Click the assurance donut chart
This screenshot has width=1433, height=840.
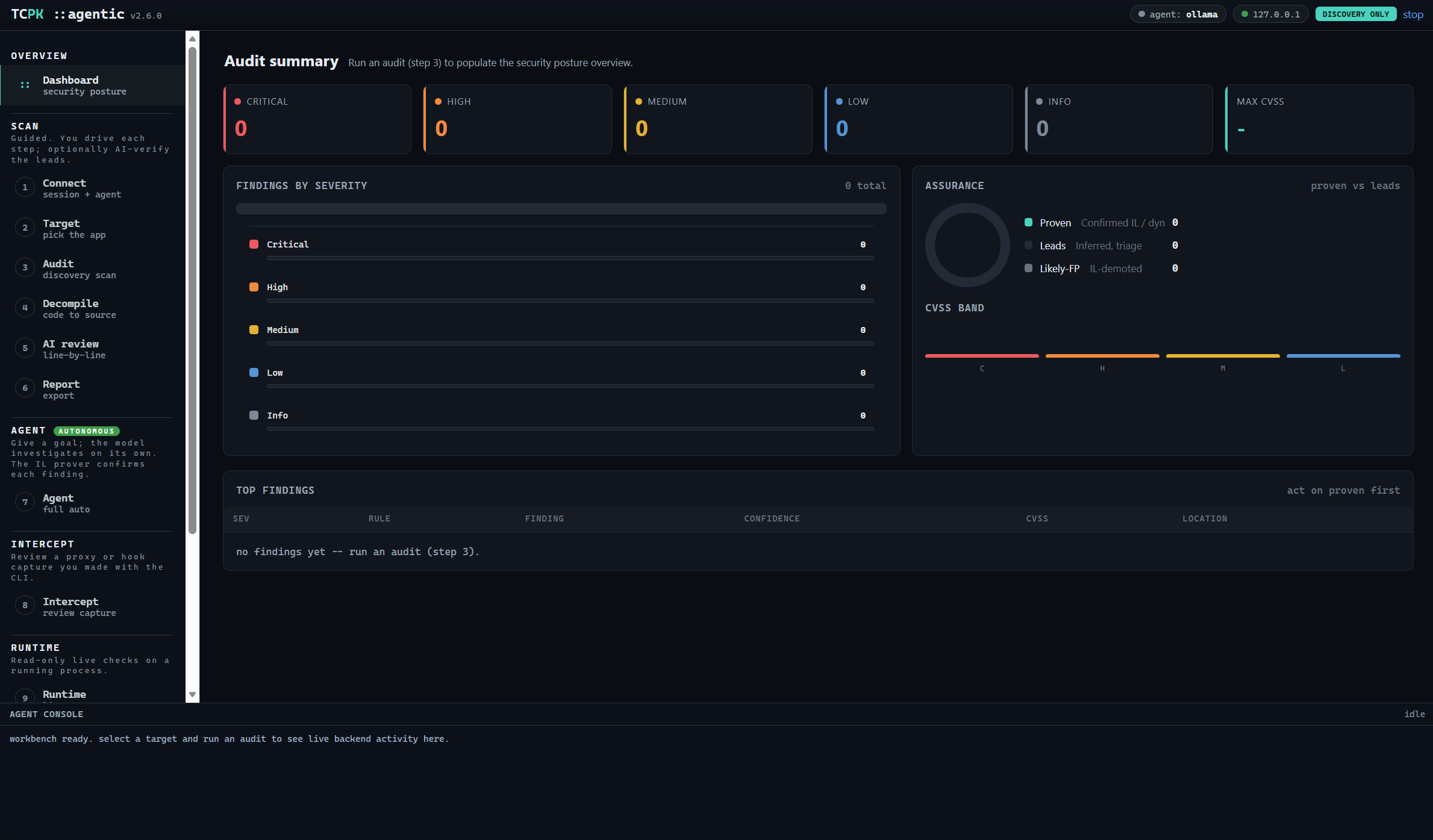point(967,245)
